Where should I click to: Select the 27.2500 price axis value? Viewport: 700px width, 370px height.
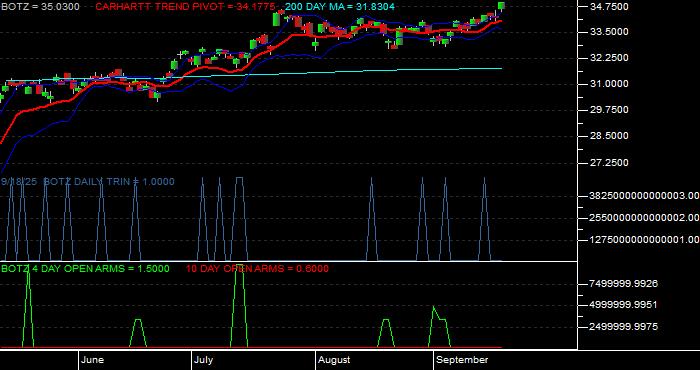(609, 163)
